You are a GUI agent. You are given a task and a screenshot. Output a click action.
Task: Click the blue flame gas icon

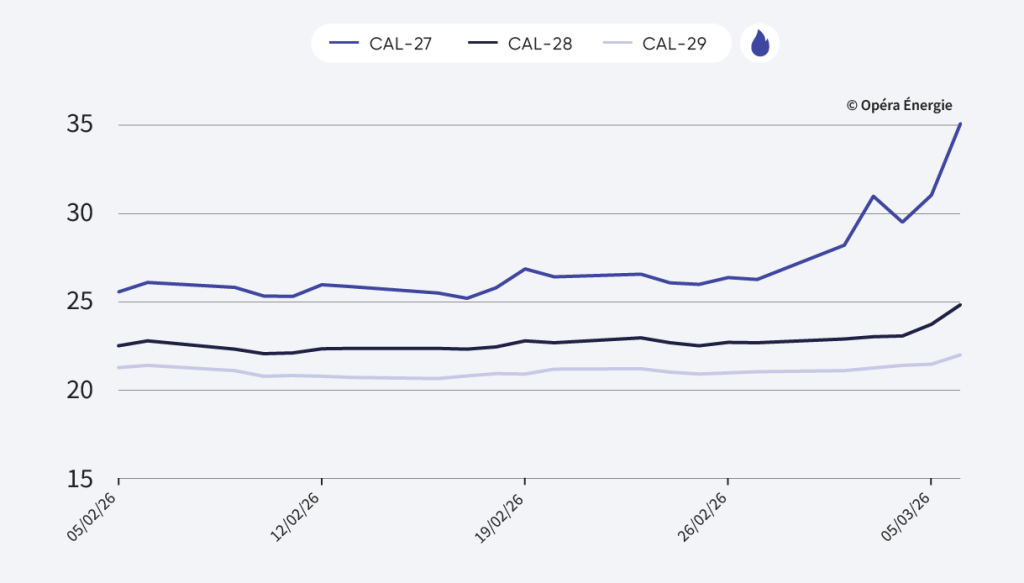760,44
